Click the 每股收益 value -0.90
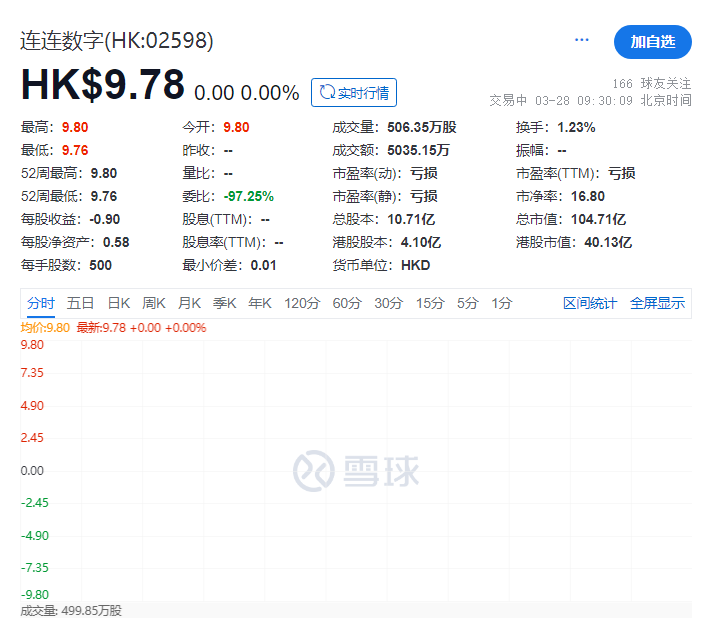Viewport: 717px width, 618px height. [105, 219]
